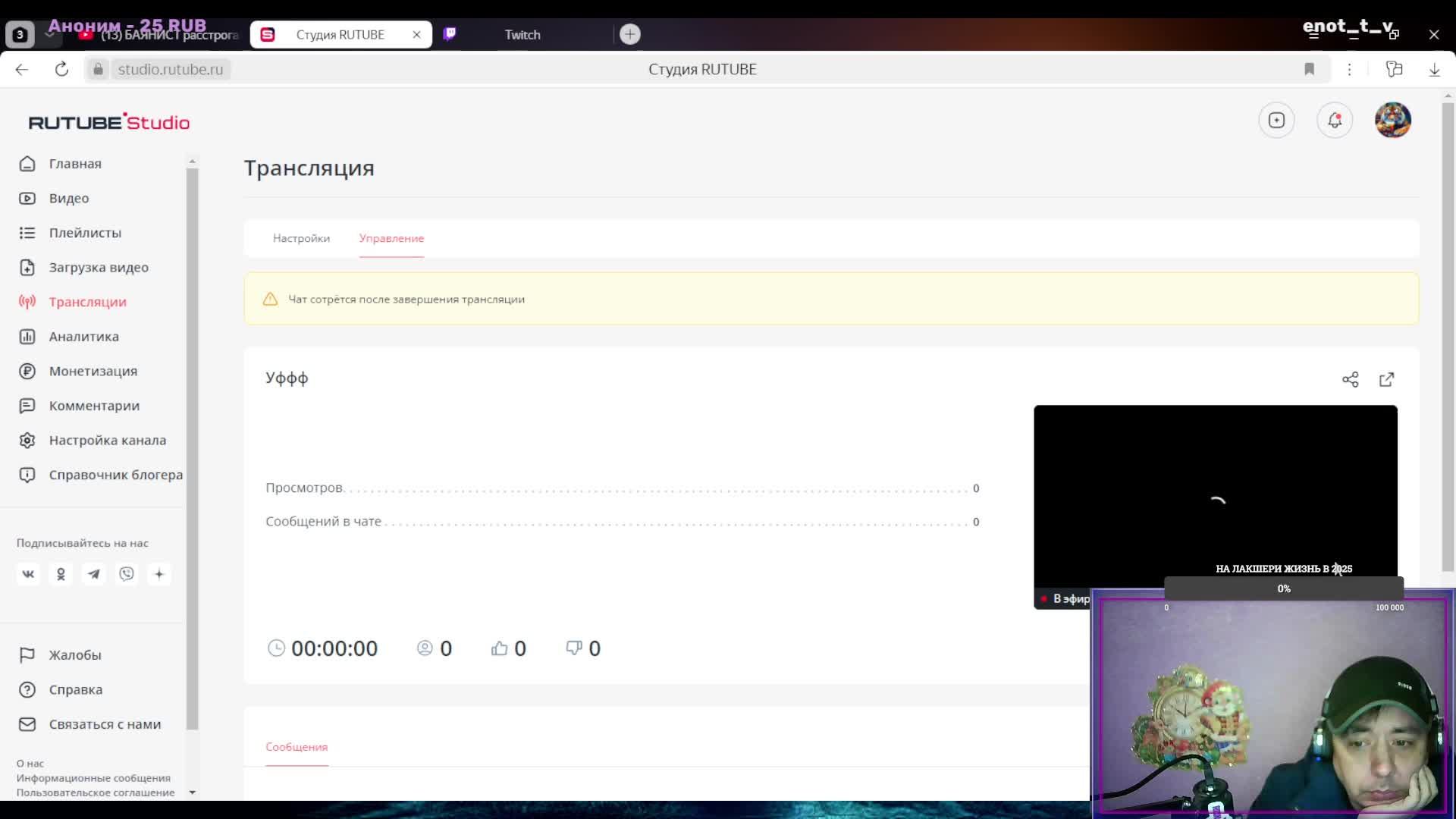Open the VK social network icon
The image size is (1456, 819).
28,574
